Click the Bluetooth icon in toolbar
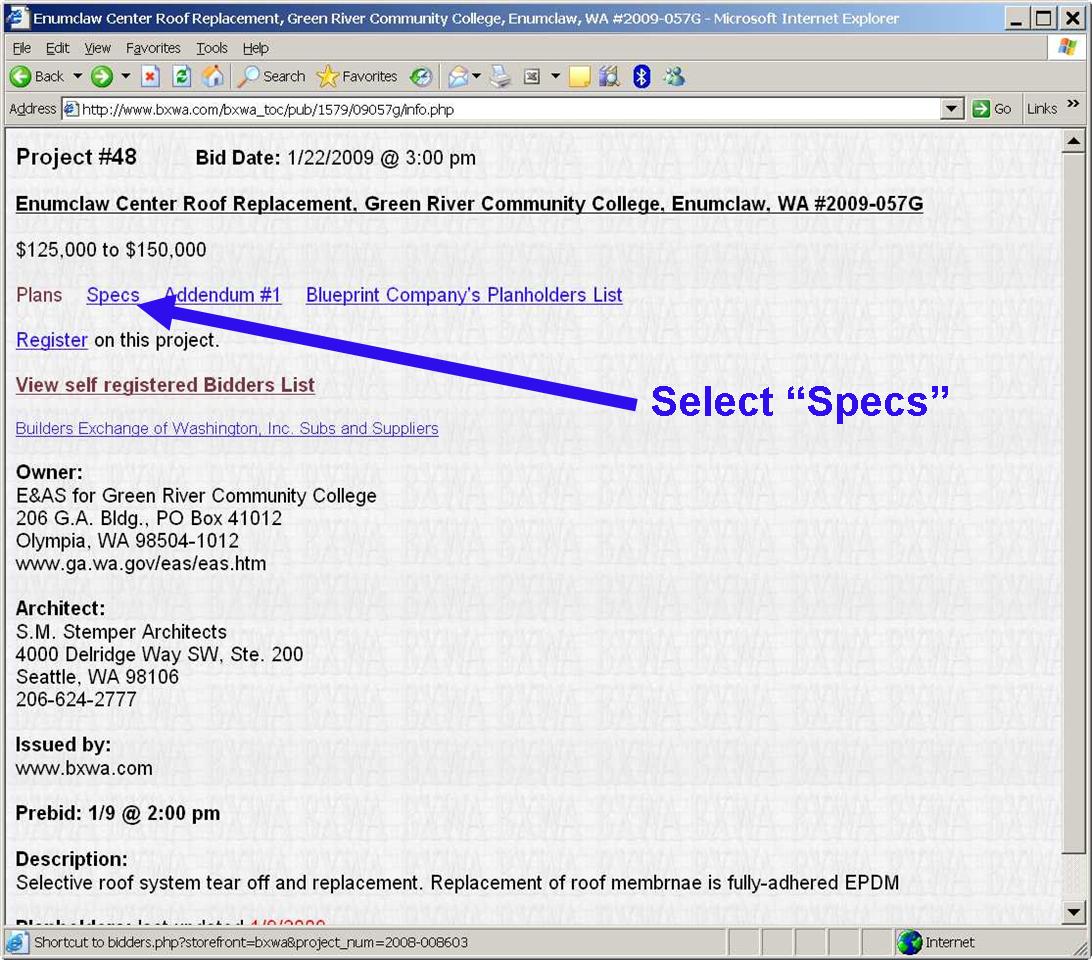This screenshot has width=1092, height=960. [x=641, y=77]
